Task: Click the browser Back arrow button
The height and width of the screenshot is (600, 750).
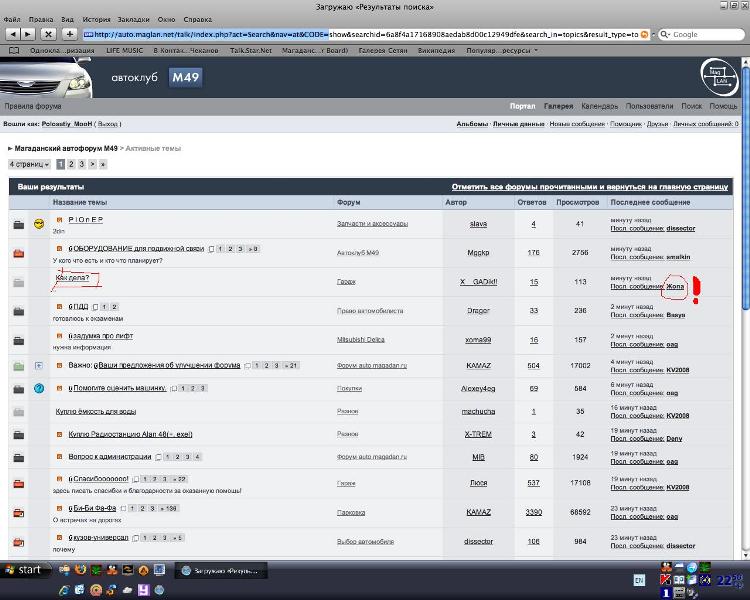Action: (x=11, y=34)
